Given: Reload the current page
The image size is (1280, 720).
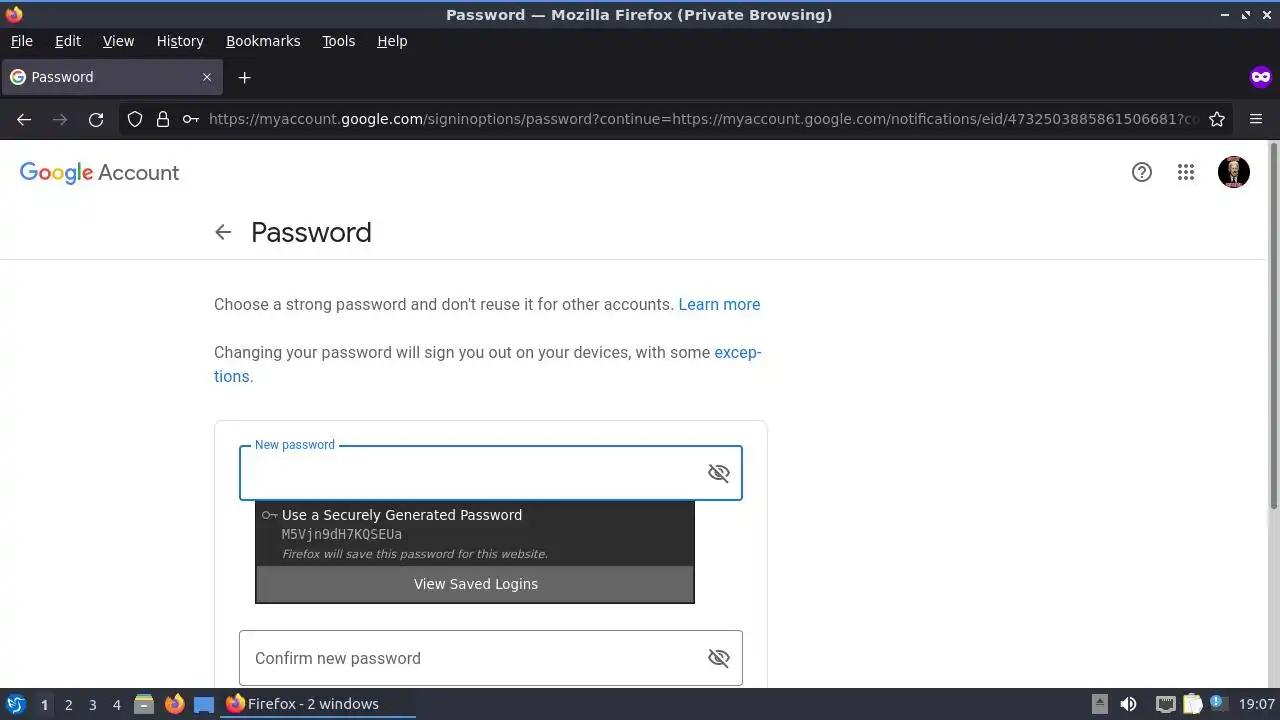Looking at the screenshot, I should tap(96, 119).
